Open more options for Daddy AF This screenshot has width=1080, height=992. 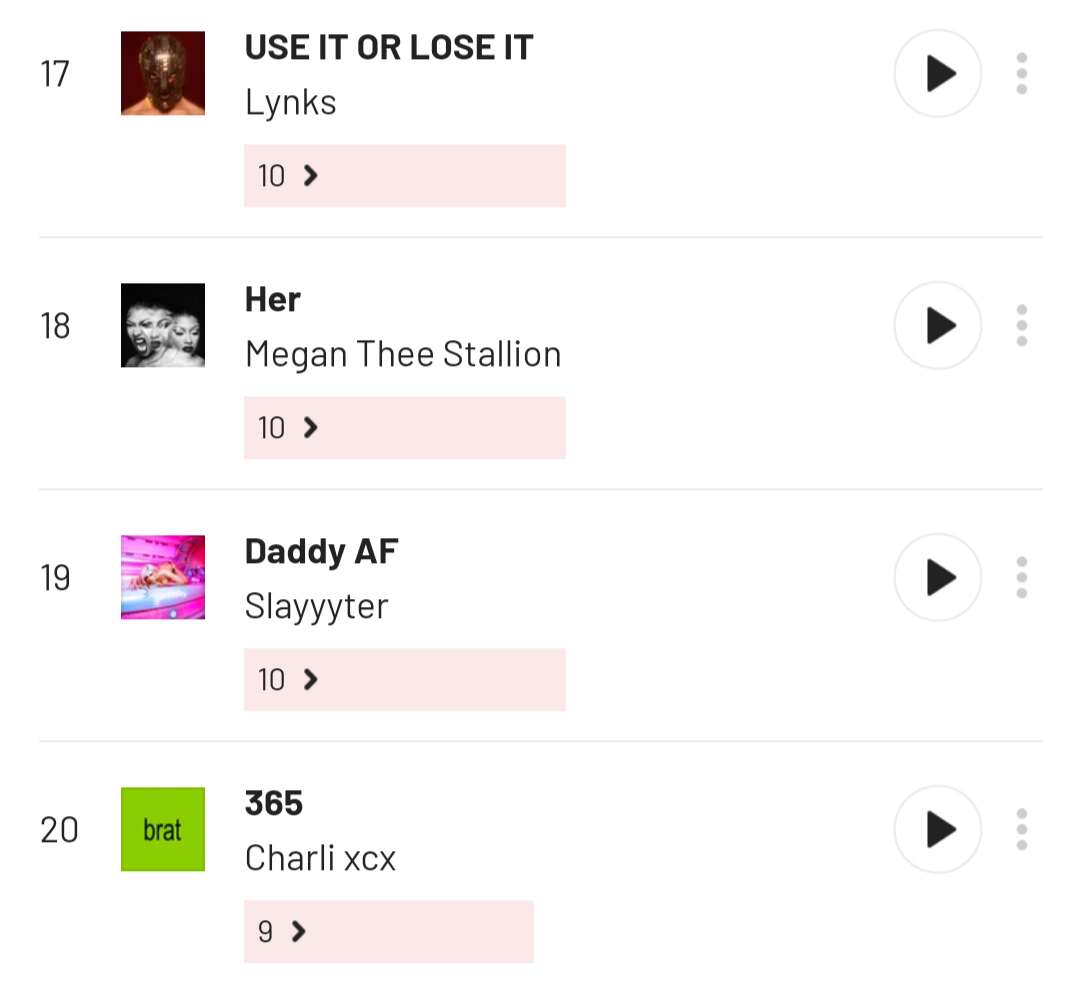tap(1021, 578)
